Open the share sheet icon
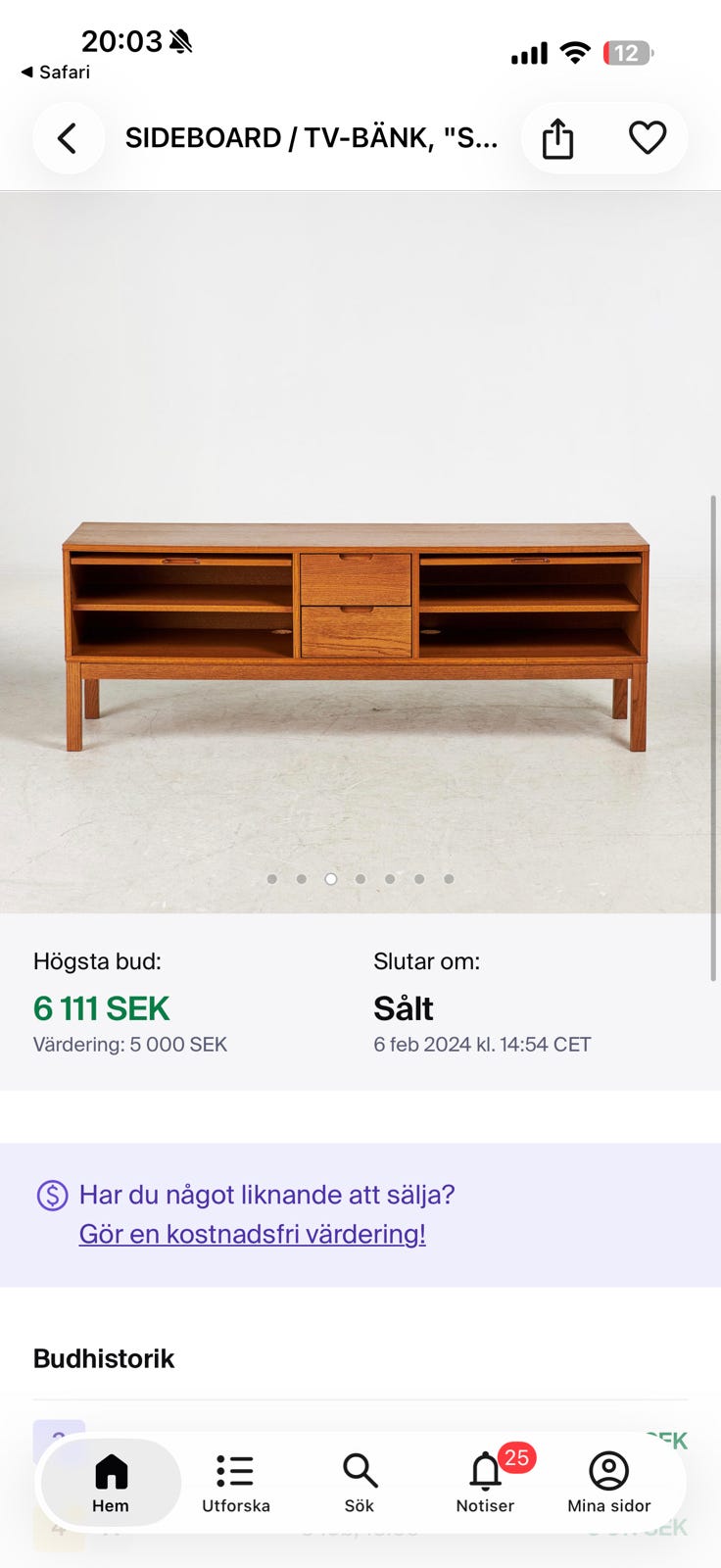The width and height of the screenshot is (721, 1568). pos(557,138)
